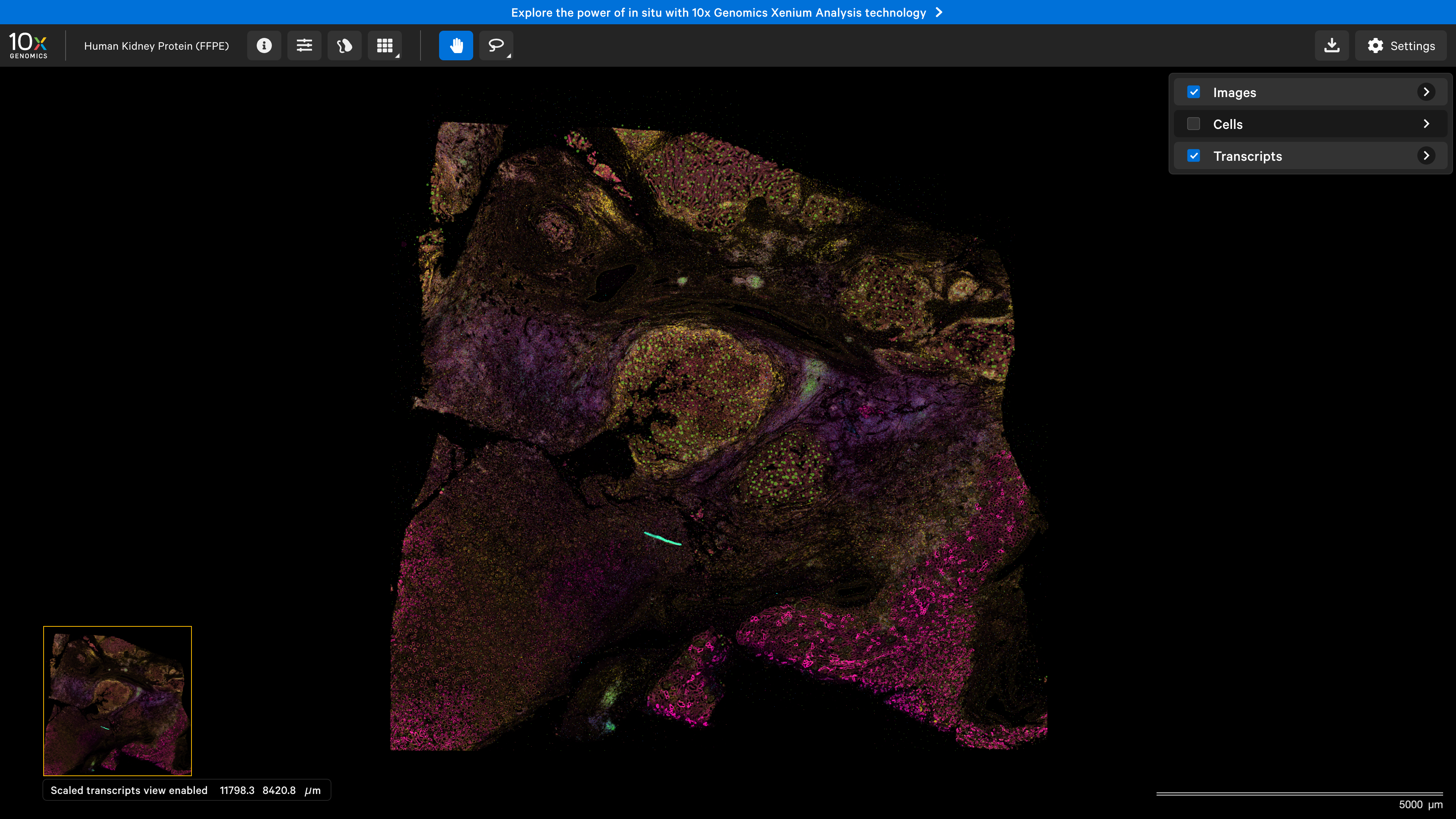Click the 10x Genomics logo
The image size is (1456, 819).
(28, 45)
